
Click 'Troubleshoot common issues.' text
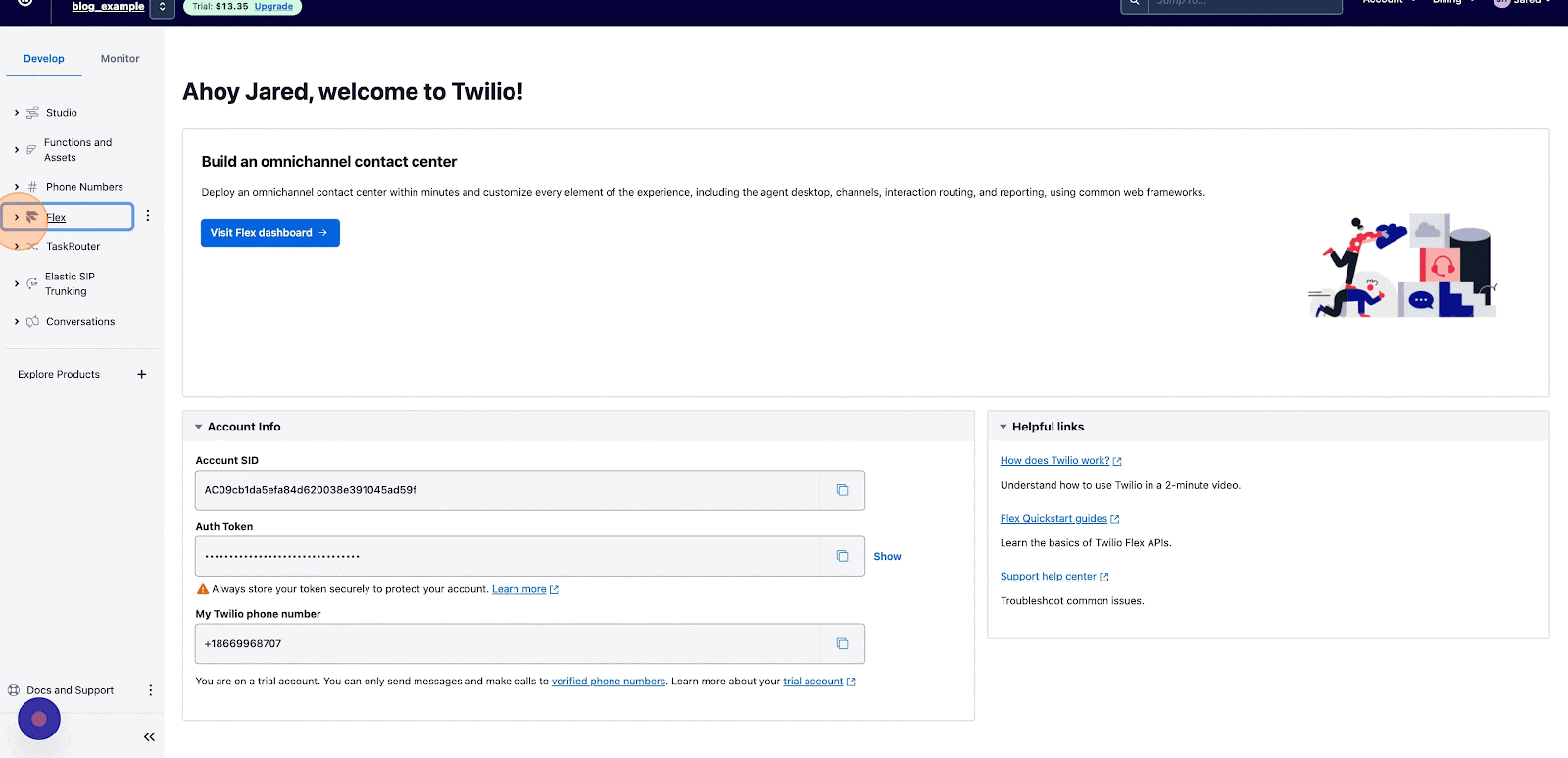[x=1072, y=601]
